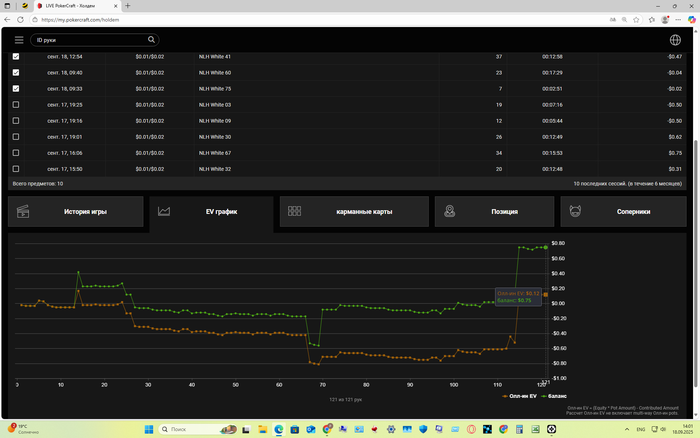Uncheck the сент. 18, 12:54 session
This screenshot has width=700, height=438.
click(16, 57)
